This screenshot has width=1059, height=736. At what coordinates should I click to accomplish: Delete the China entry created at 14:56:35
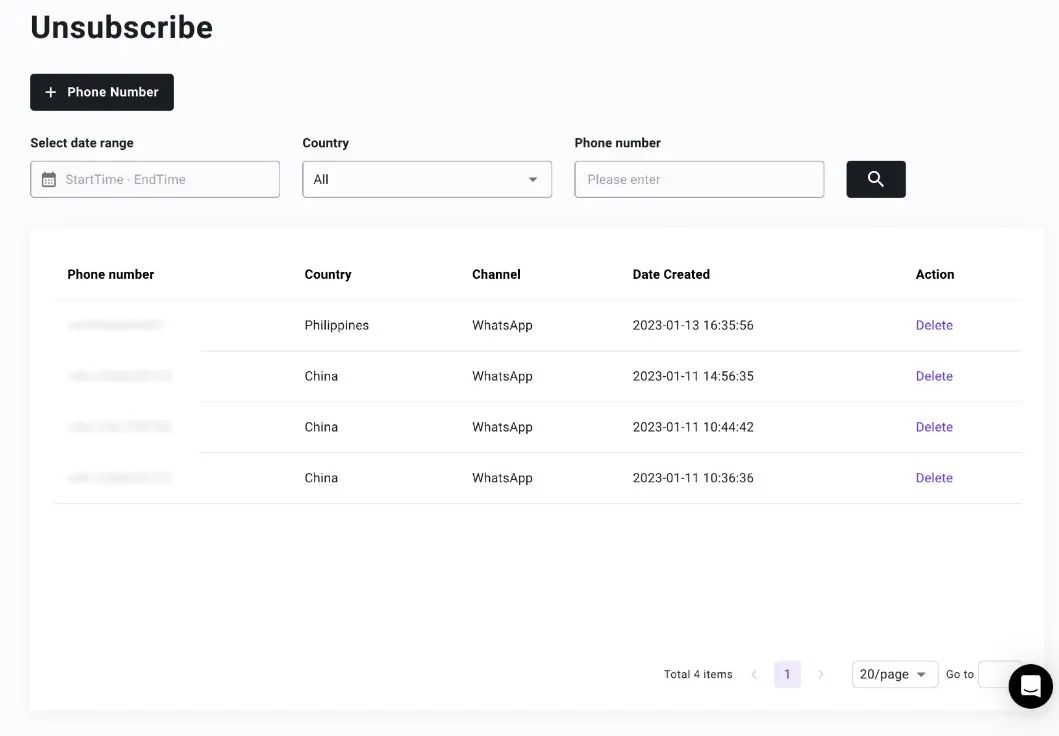pyautogui.click(x=934, y=376)
